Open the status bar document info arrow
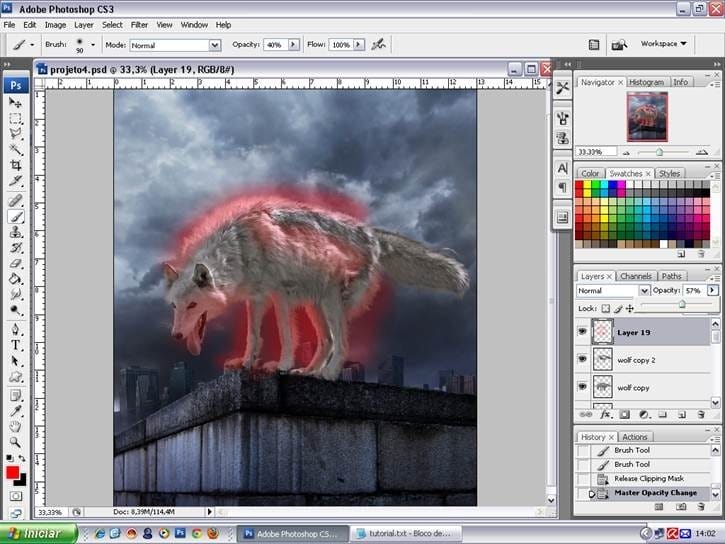This screenshot has width=725, height=544. (x=209, y=512)
